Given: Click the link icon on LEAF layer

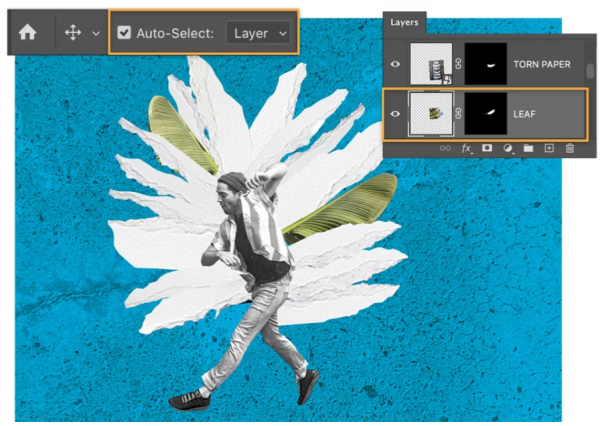Looking at the screenshot, I should [x=459, y=113].
